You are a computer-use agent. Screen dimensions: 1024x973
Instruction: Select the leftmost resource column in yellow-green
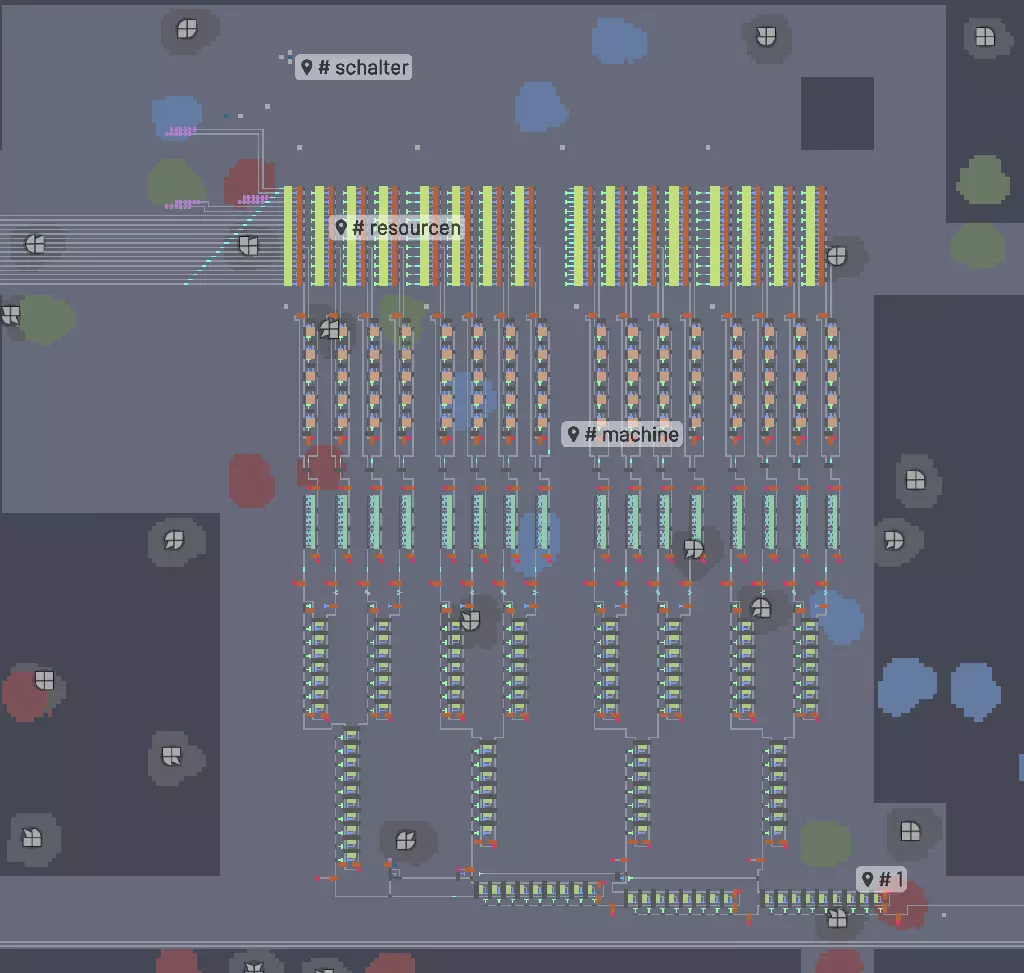[293, 236]
